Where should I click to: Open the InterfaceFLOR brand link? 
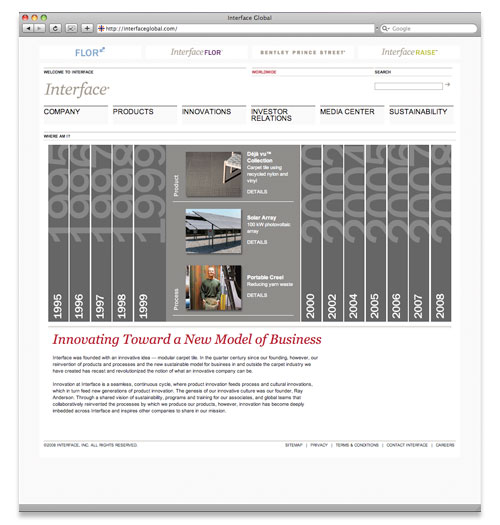(x=196, y=52)
